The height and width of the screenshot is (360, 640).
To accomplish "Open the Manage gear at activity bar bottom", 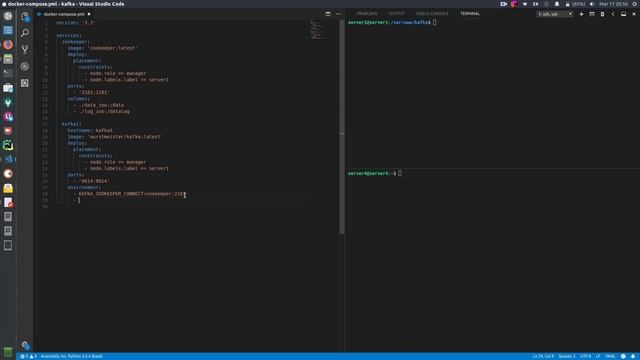I will [25, 346].
